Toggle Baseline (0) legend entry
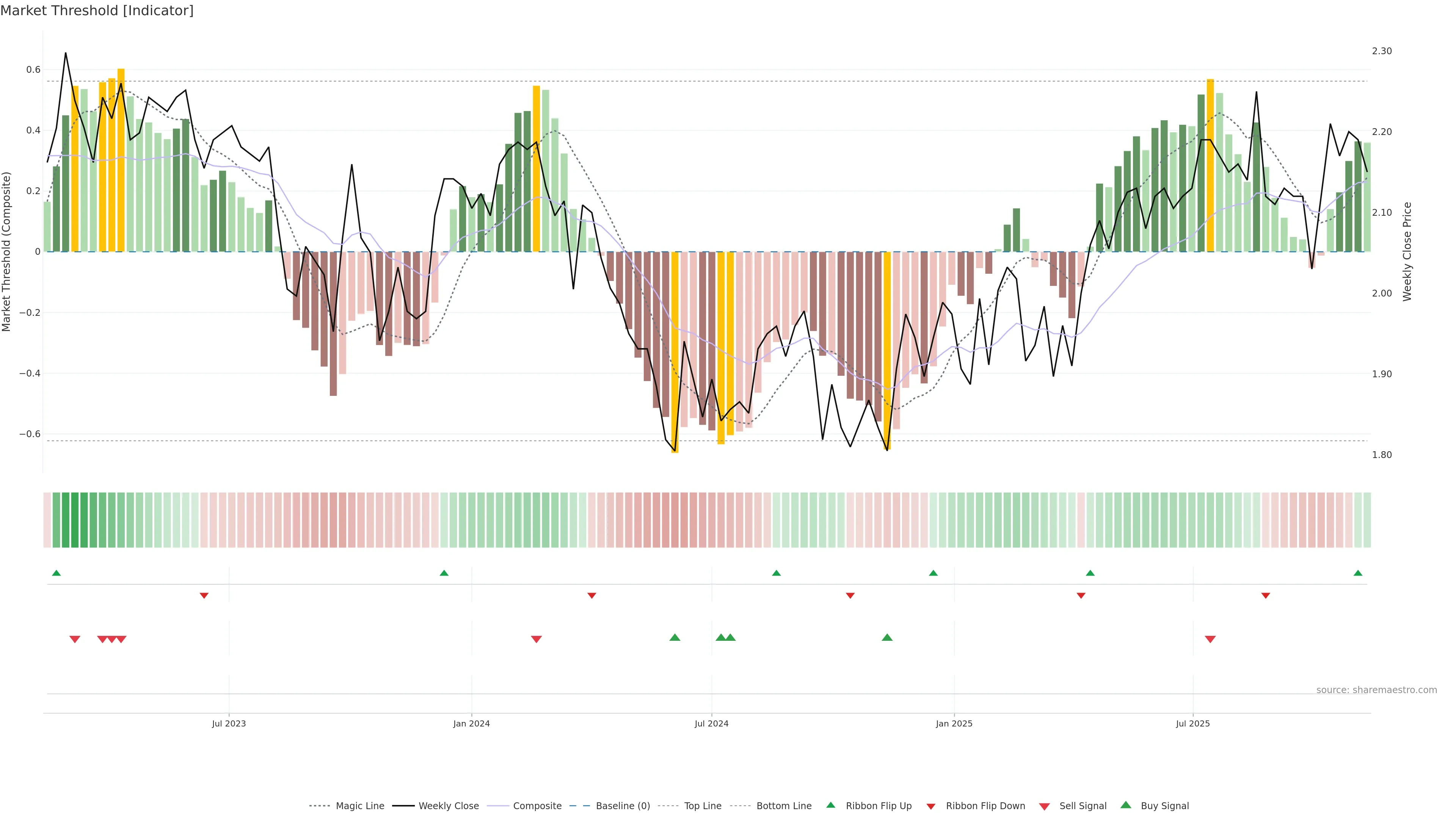Image resolution: width=1456 pixels, height=819 pixels. click(x=622, y=806)
